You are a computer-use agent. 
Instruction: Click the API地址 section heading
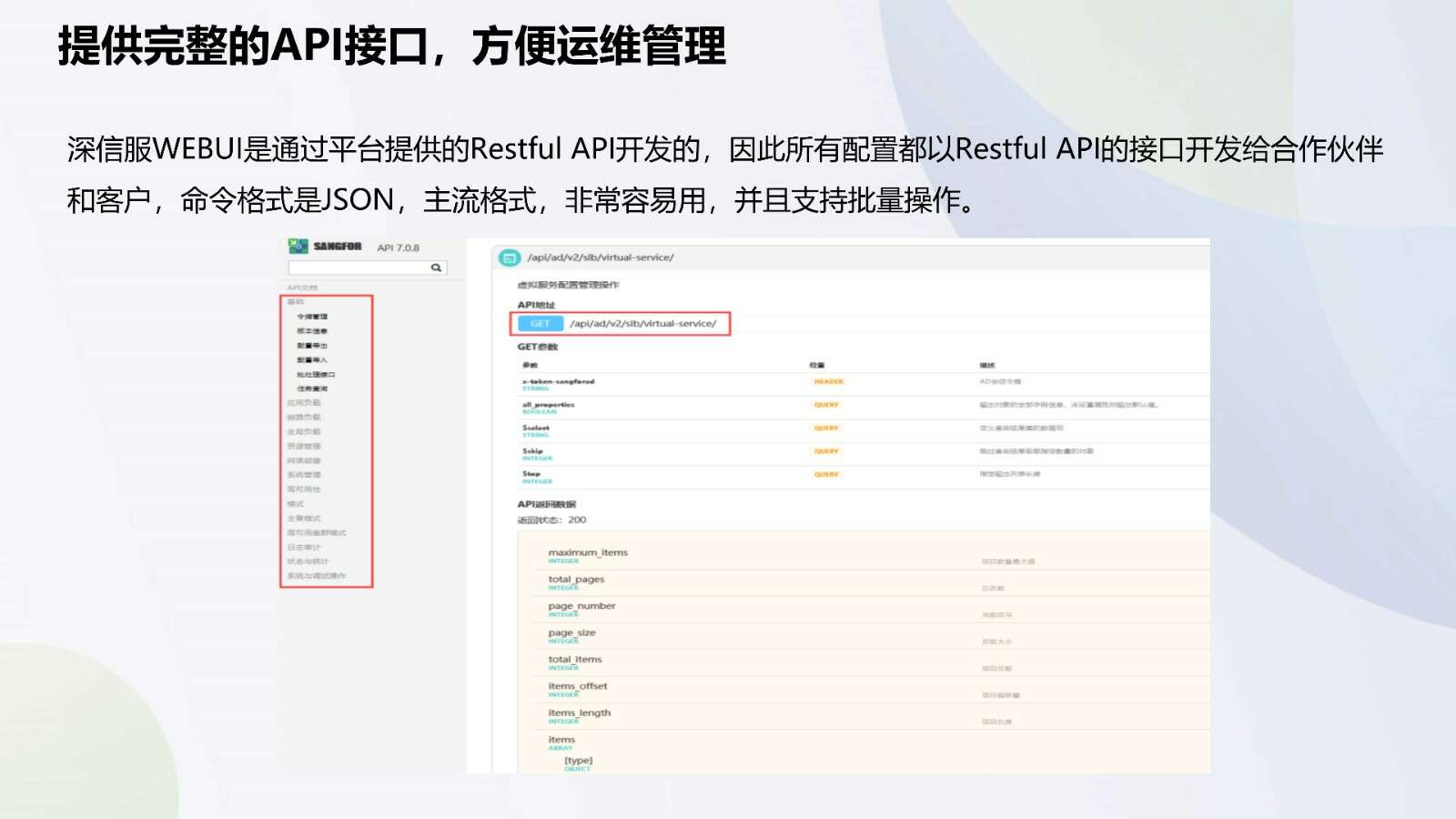tap(536, 305)
